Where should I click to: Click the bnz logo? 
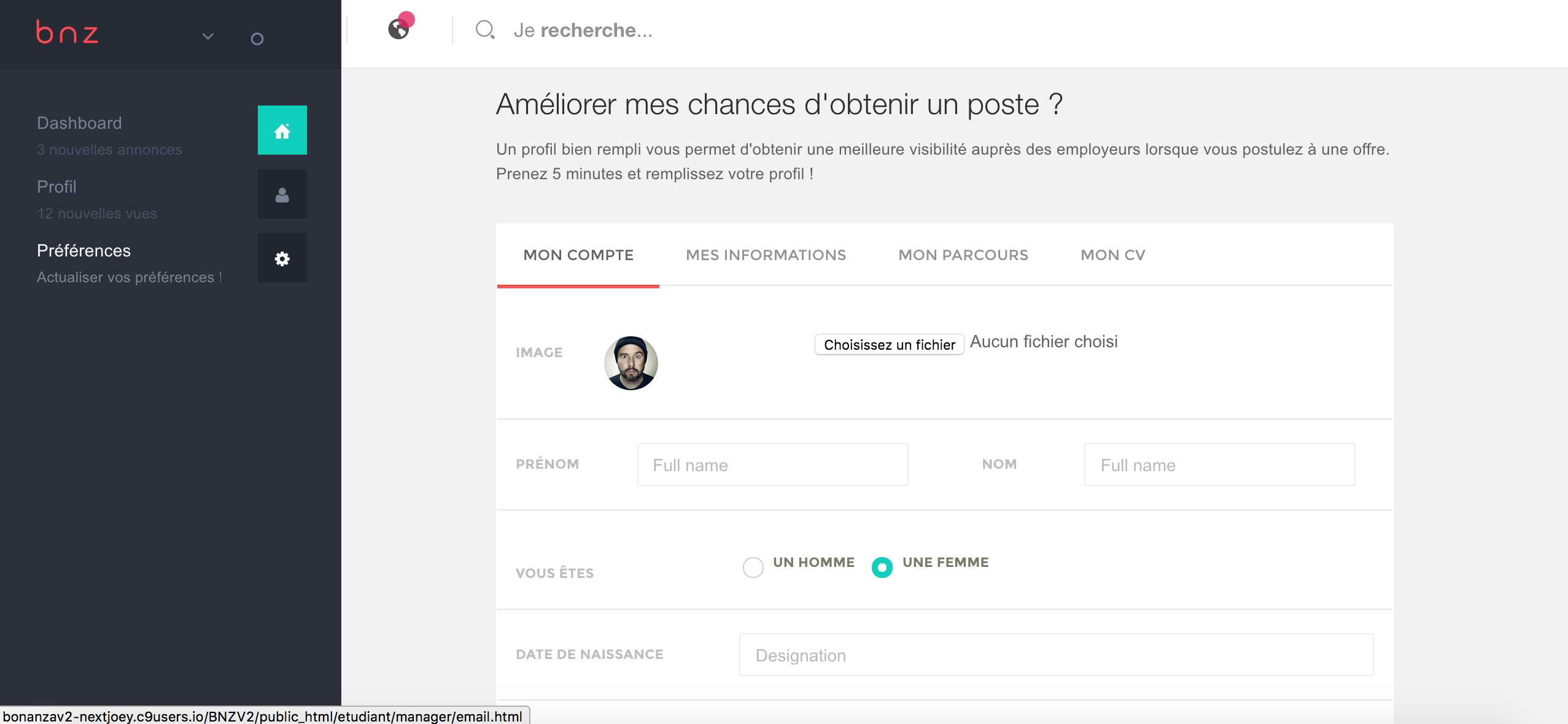tap(67, 33)
